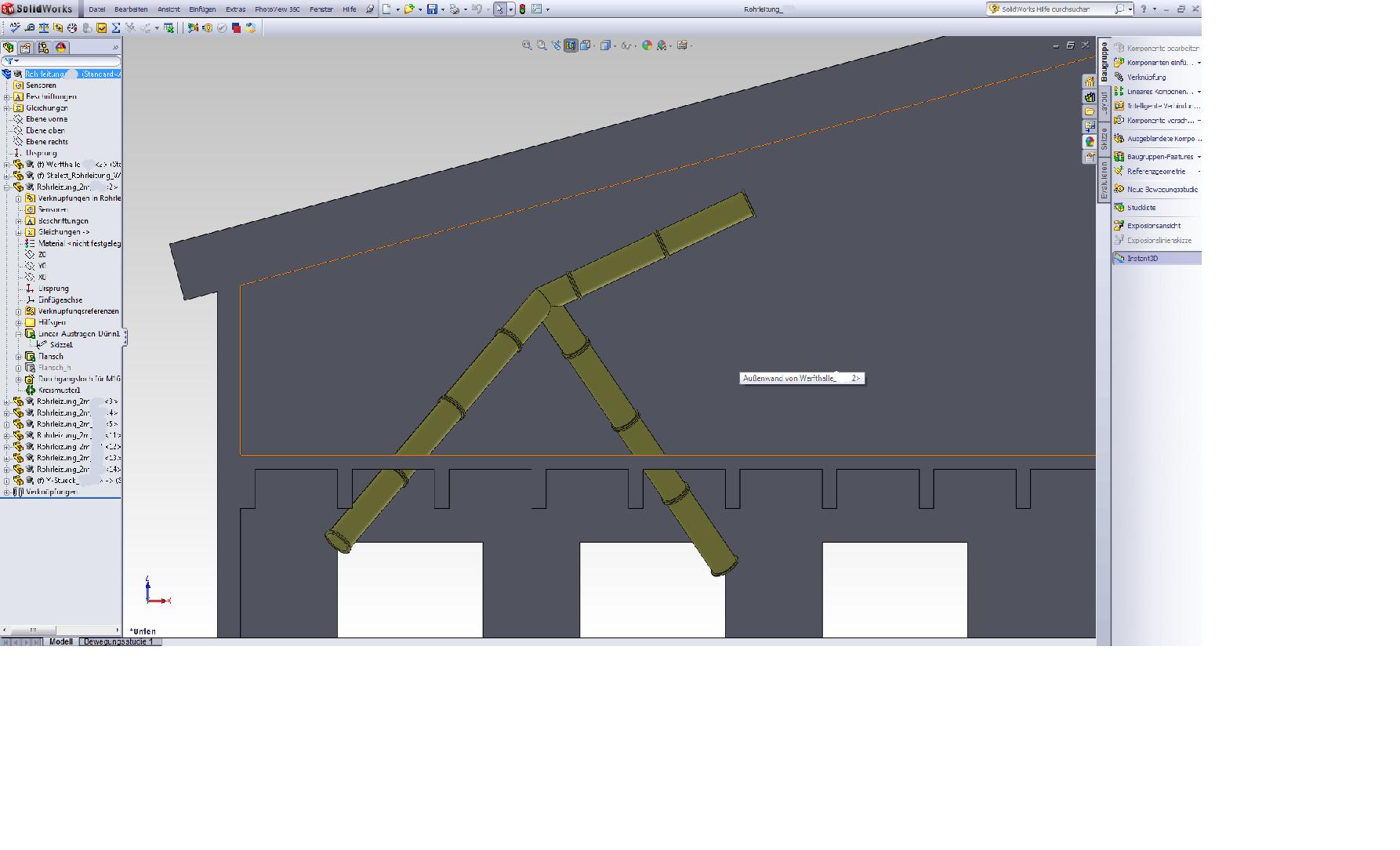Toggle the Instant3D mode
Screen dimensions: 1400x850
tap(1142, 258)
